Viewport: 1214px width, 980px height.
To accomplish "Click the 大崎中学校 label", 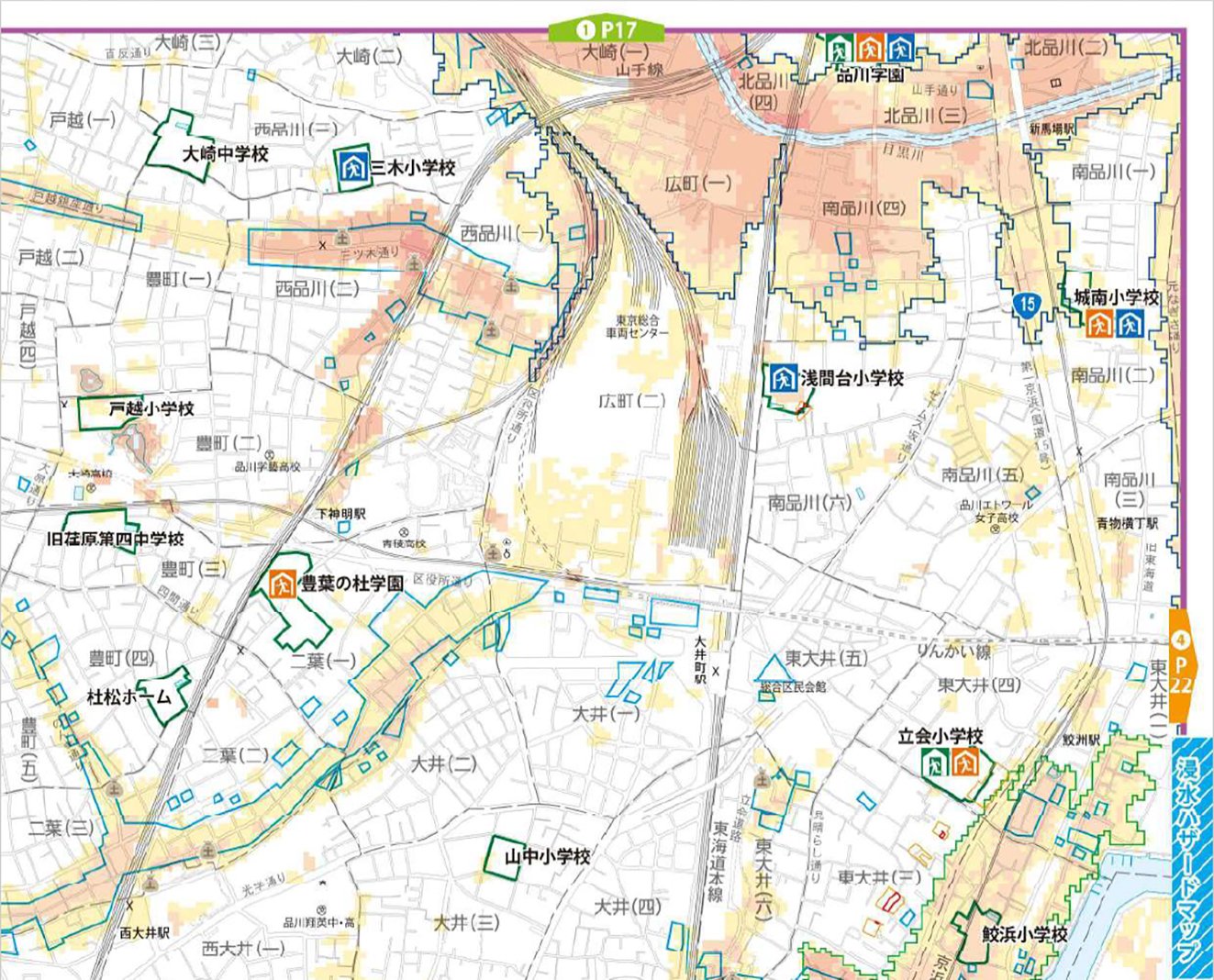I will [226, 154].
